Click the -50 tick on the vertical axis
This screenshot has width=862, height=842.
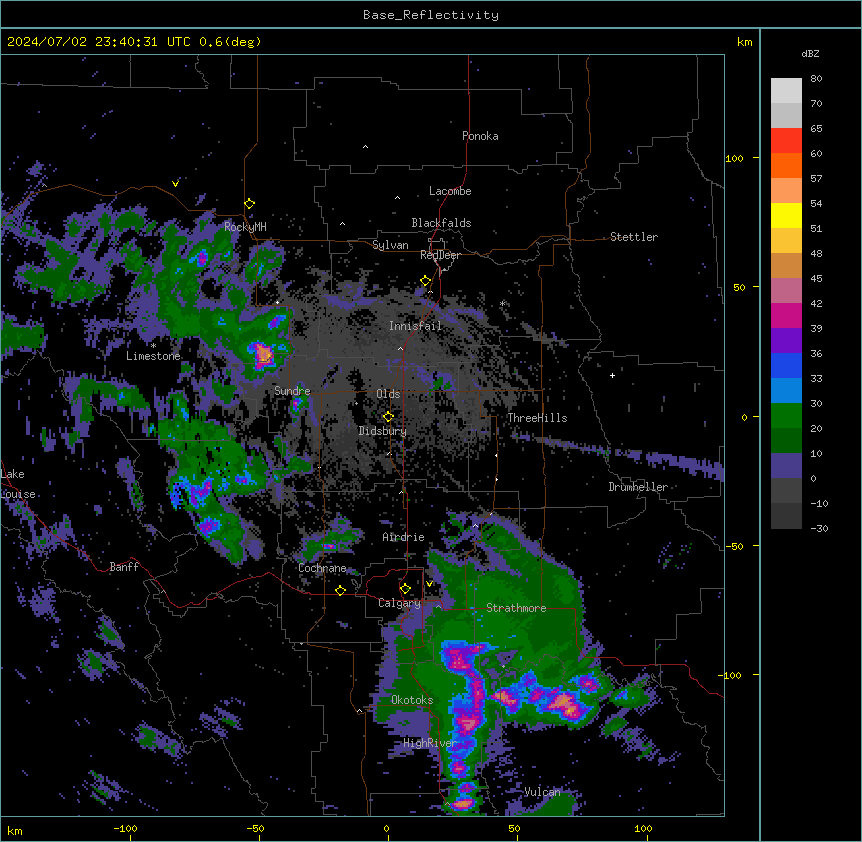pos(734,546)
